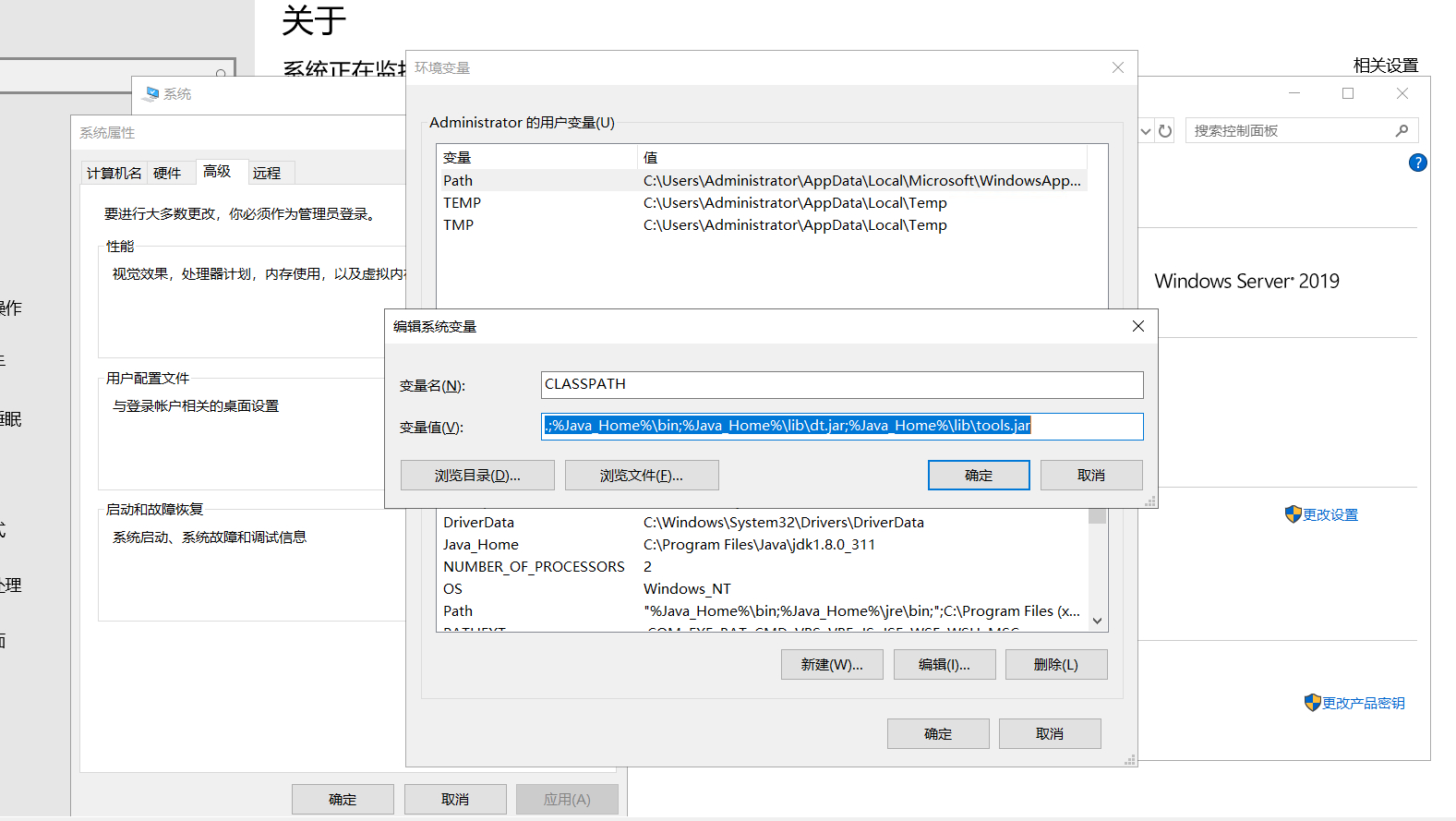This screenshot has height=821, width=1456.
Task: Close the 环境变量 dialog with X
Action: coord(1118,67)
